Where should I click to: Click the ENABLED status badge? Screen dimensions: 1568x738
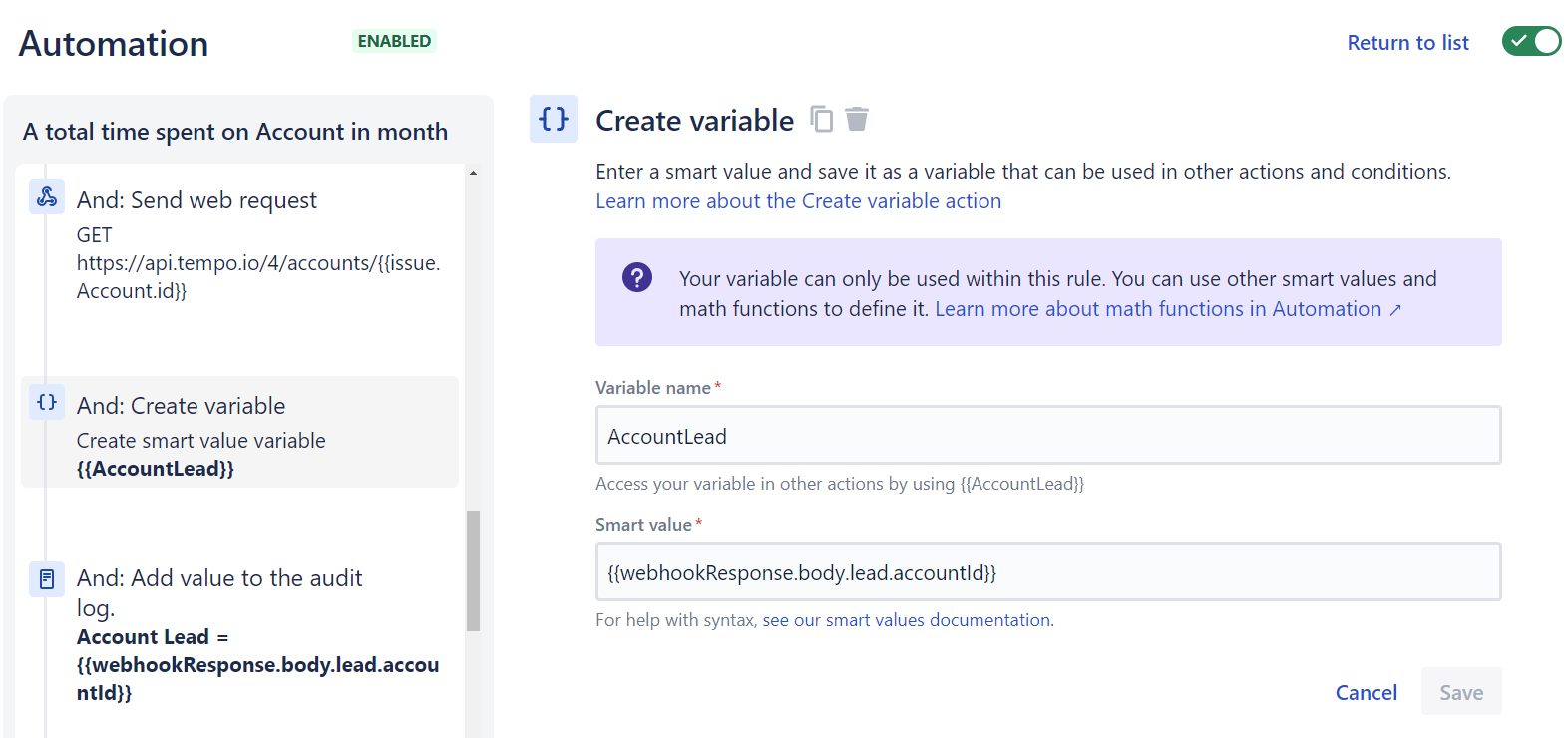pyautogui.click(x=394, y=41)
